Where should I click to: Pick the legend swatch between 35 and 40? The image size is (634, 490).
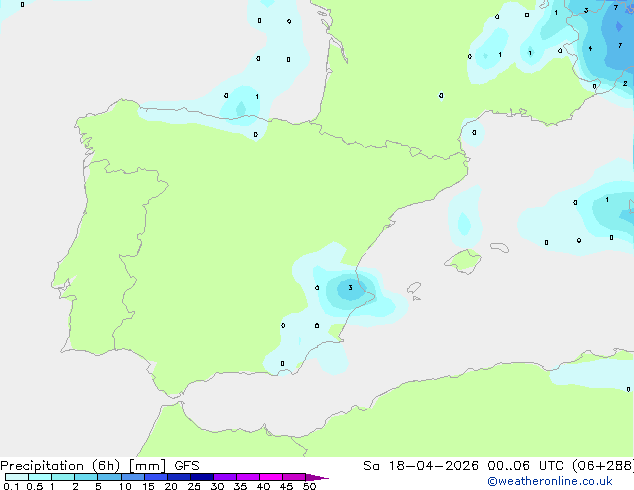(248, 477)
